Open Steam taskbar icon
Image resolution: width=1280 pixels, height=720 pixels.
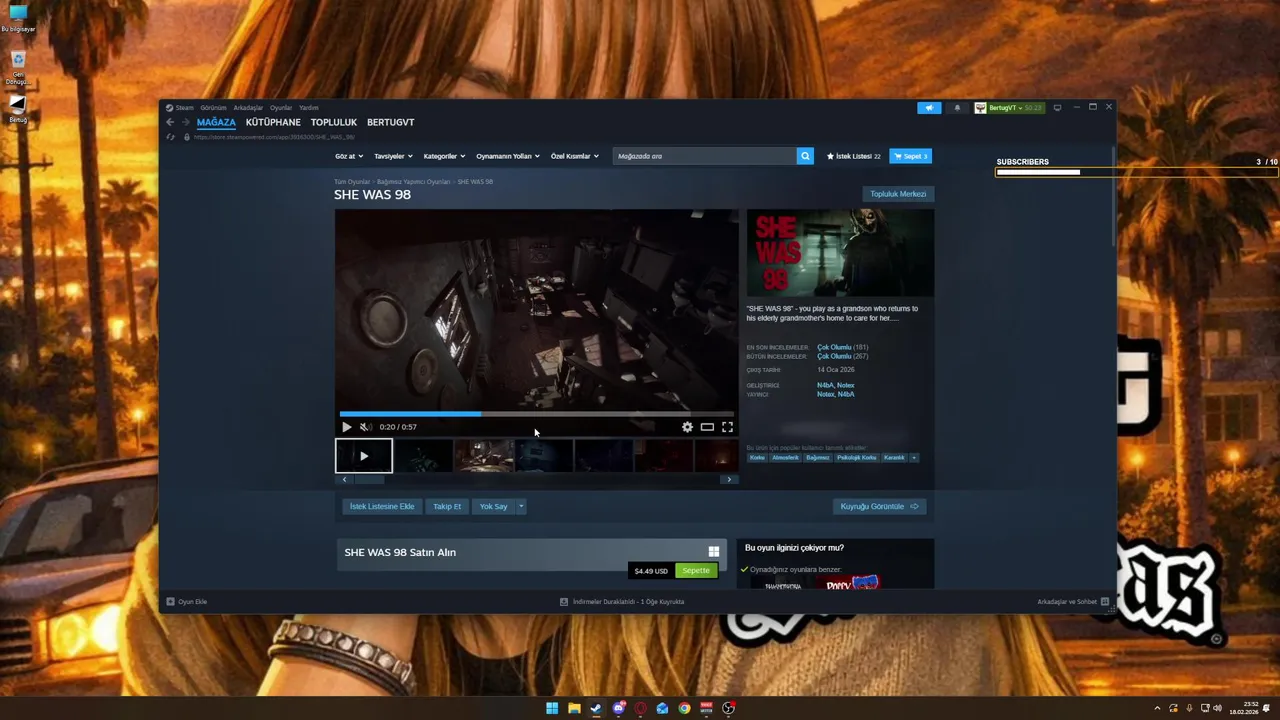596,708
